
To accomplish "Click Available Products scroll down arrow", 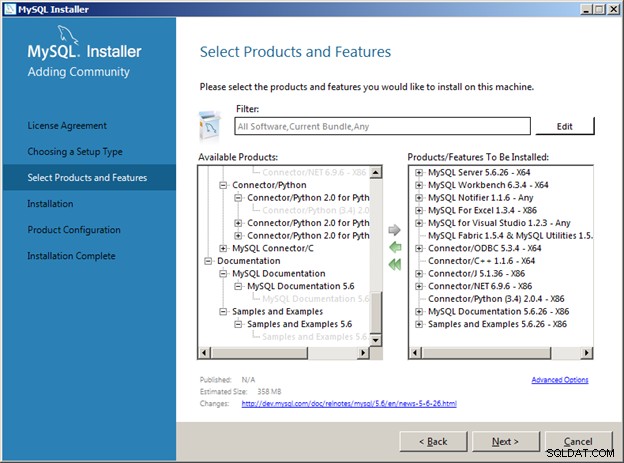I will click(x=375, y=340).
